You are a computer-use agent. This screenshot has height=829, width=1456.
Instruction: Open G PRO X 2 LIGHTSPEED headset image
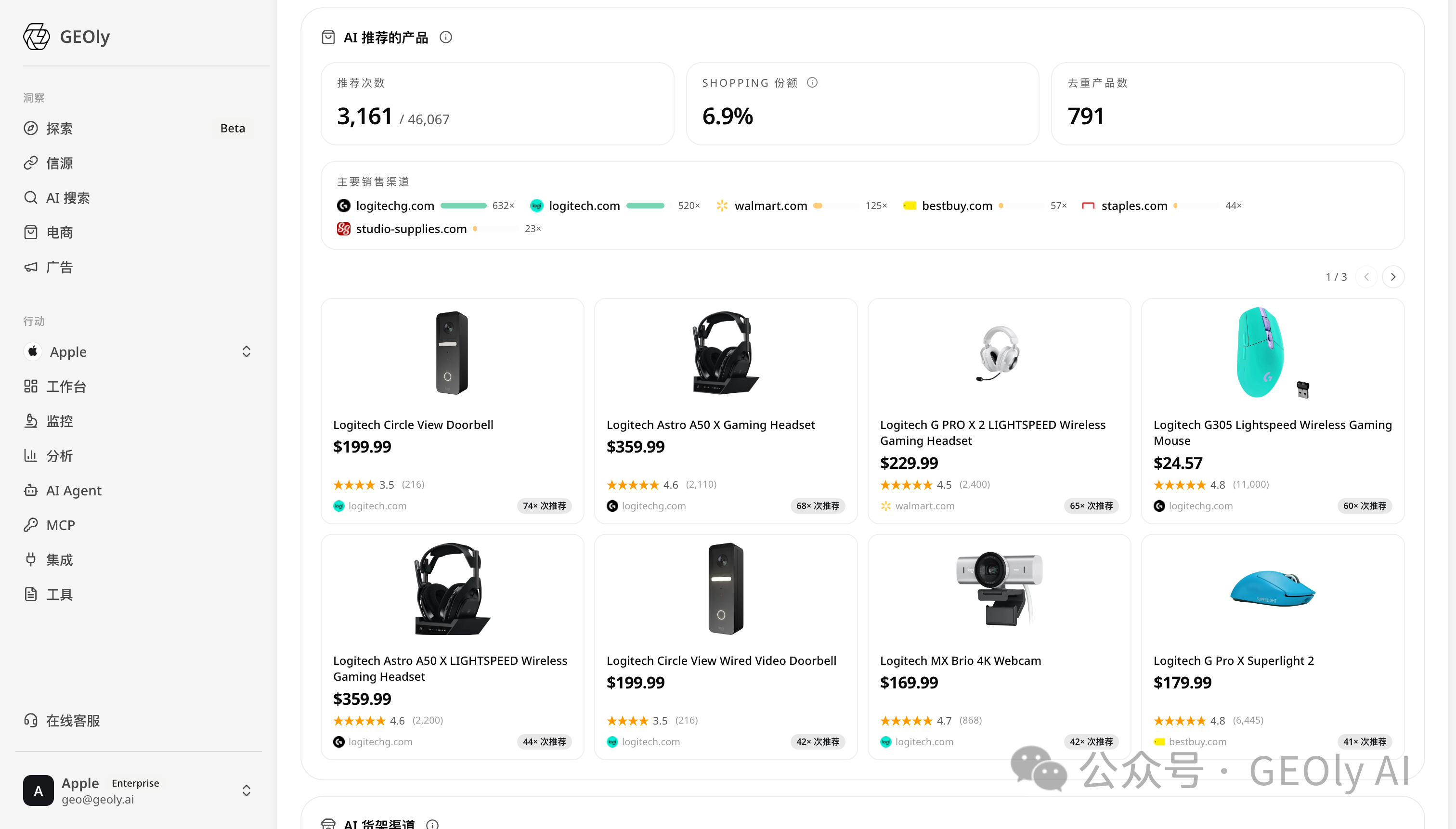(999, 353)
